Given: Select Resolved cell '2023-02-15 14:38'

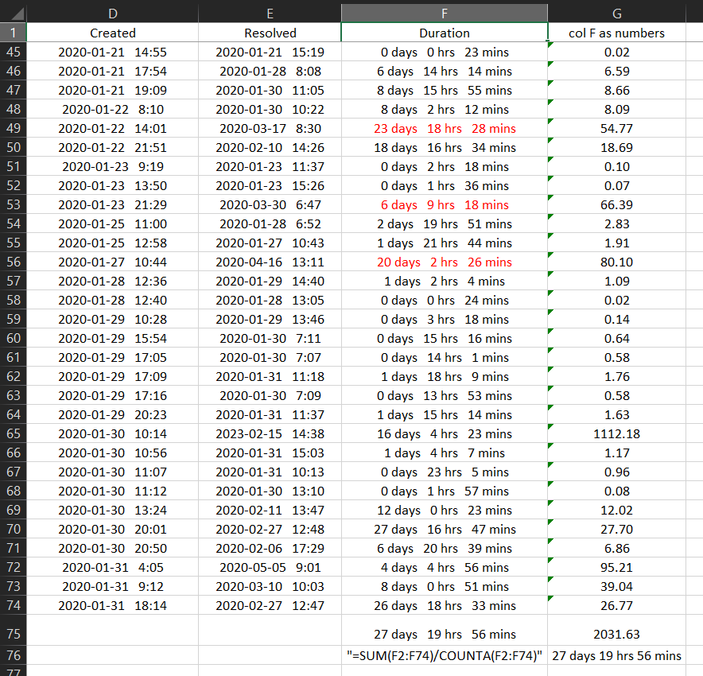Looking at the screenshot, I should pos(270,433).
